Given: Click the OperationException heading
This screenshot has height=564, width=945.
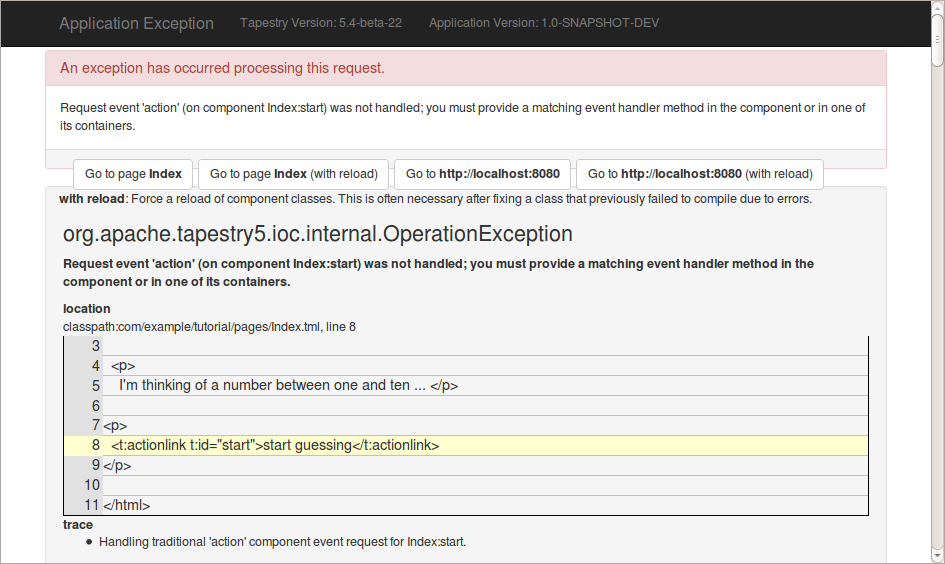Looking at the screenshot, I should (x=318, y=234).
